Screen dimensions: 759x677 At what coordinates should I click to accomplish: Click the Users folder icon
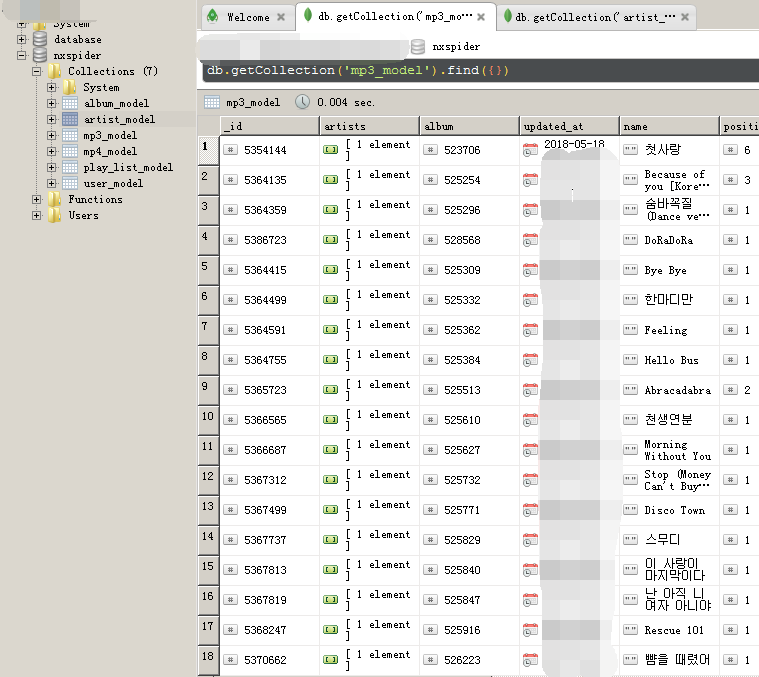point(55,215)
